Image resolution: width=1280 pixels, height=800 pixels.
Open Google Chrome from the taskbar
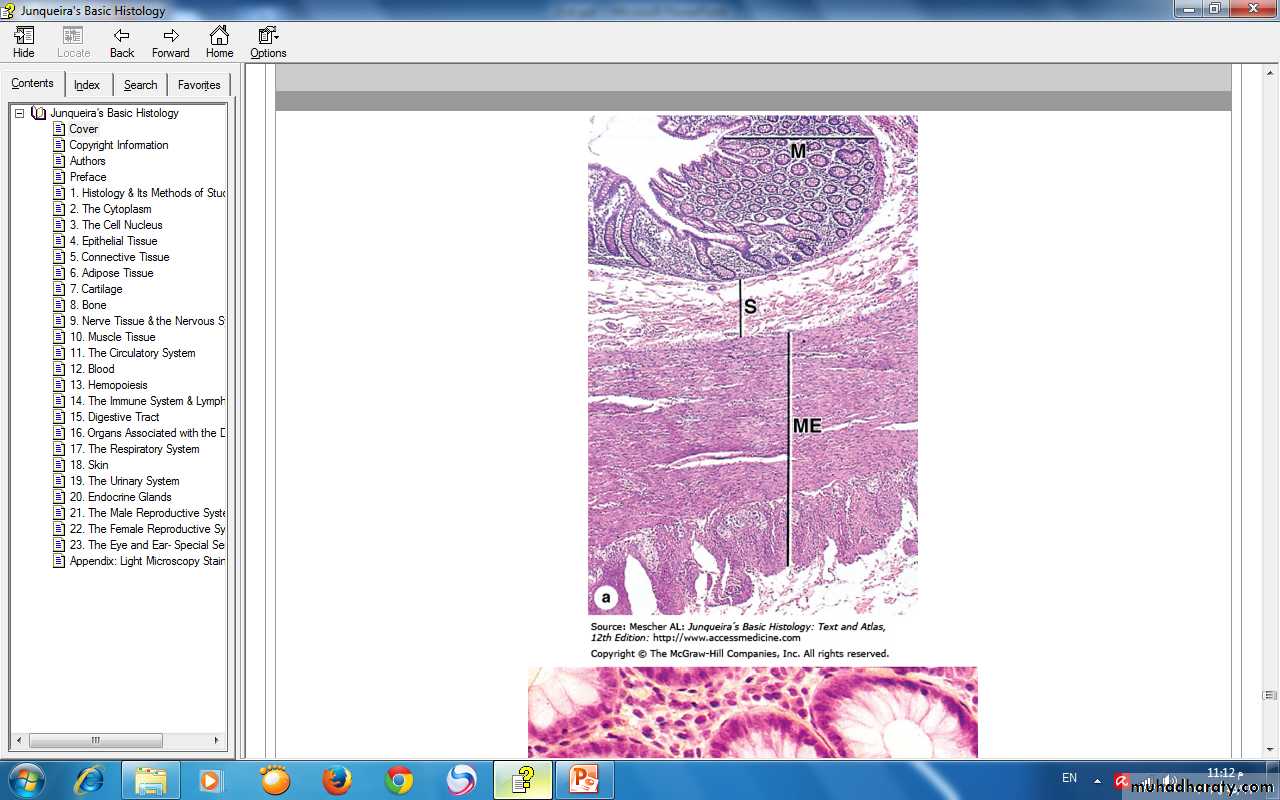399,780
